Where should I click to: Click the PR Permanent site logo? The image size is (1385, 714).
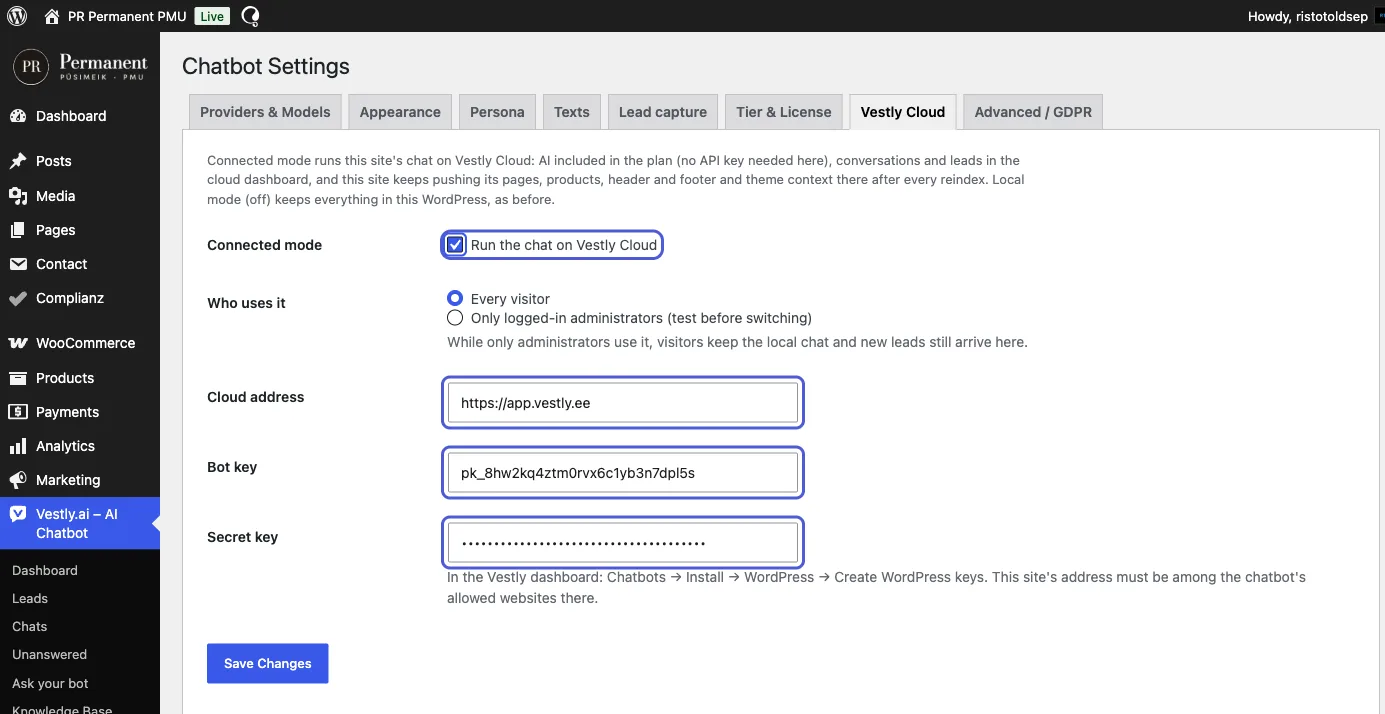pos(80,66)
